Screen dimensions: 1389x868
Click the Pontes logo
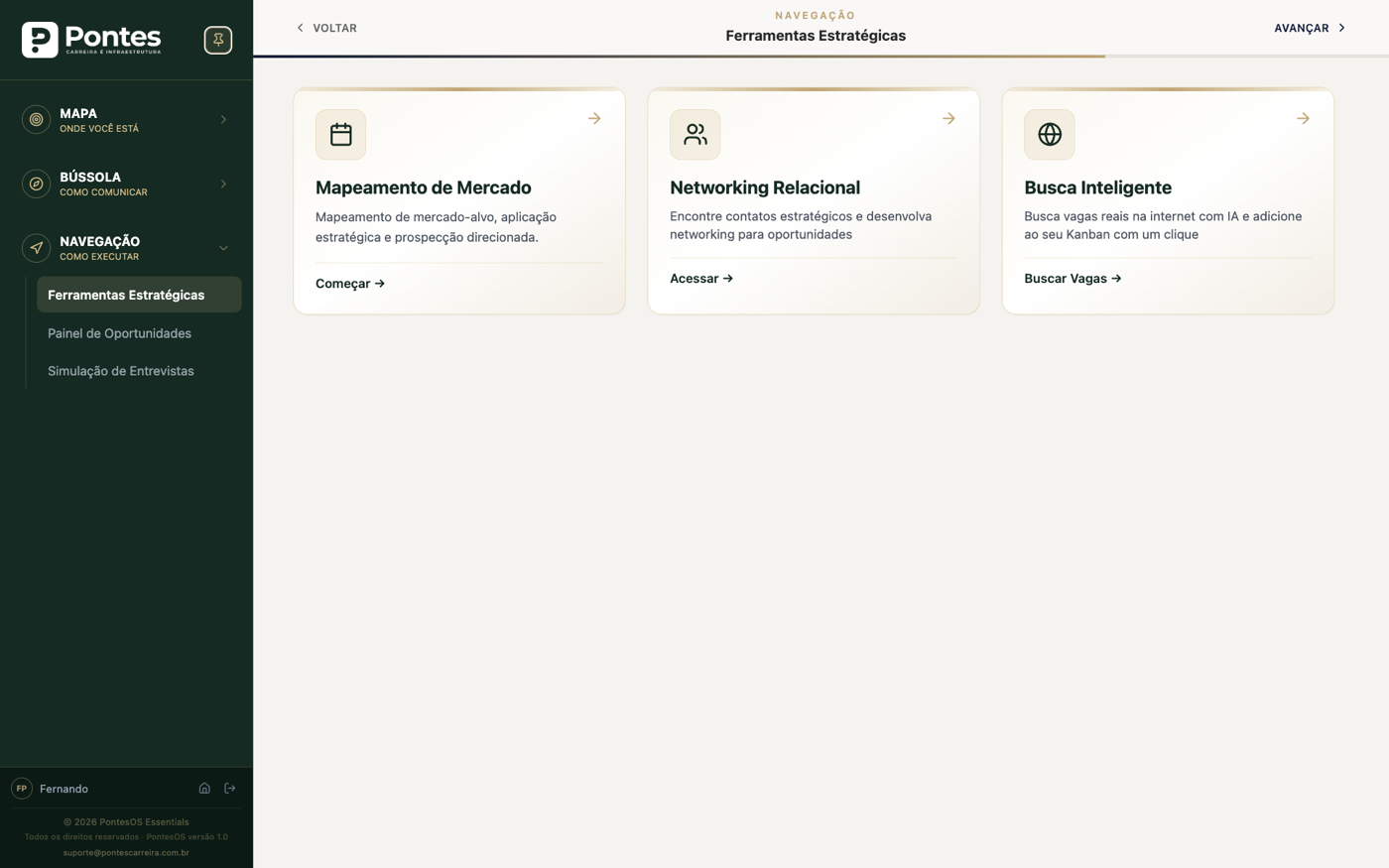pos(91,40)
